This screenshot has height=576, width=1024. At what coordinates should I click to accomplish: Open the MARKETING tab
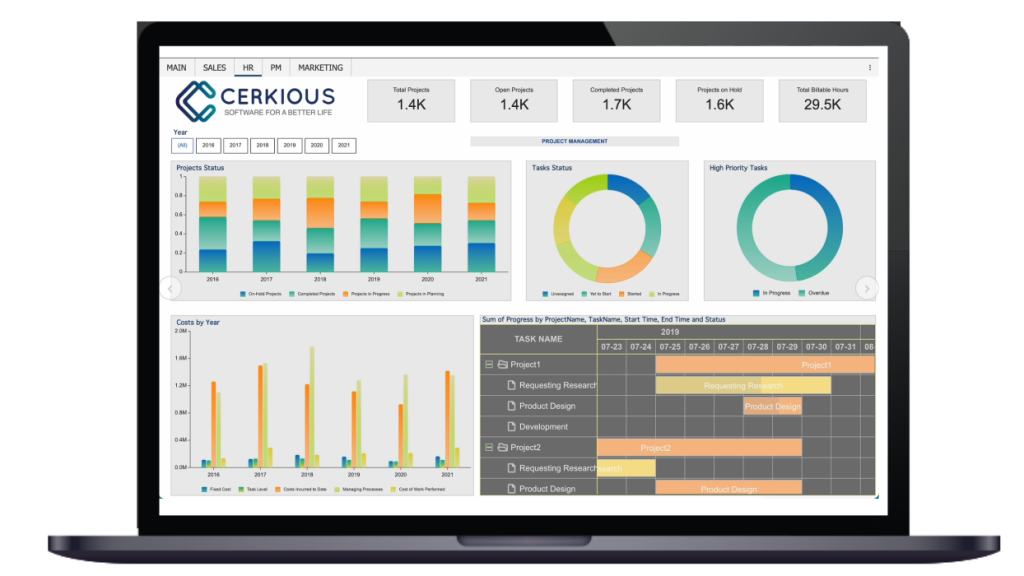(x=320, y=68)
